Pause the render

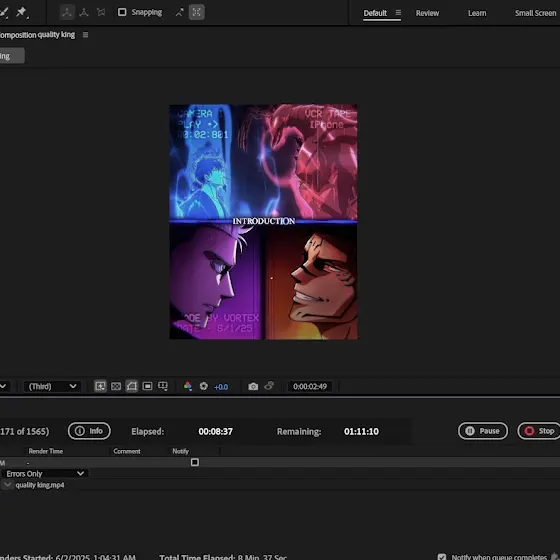[x=483, y=431]
